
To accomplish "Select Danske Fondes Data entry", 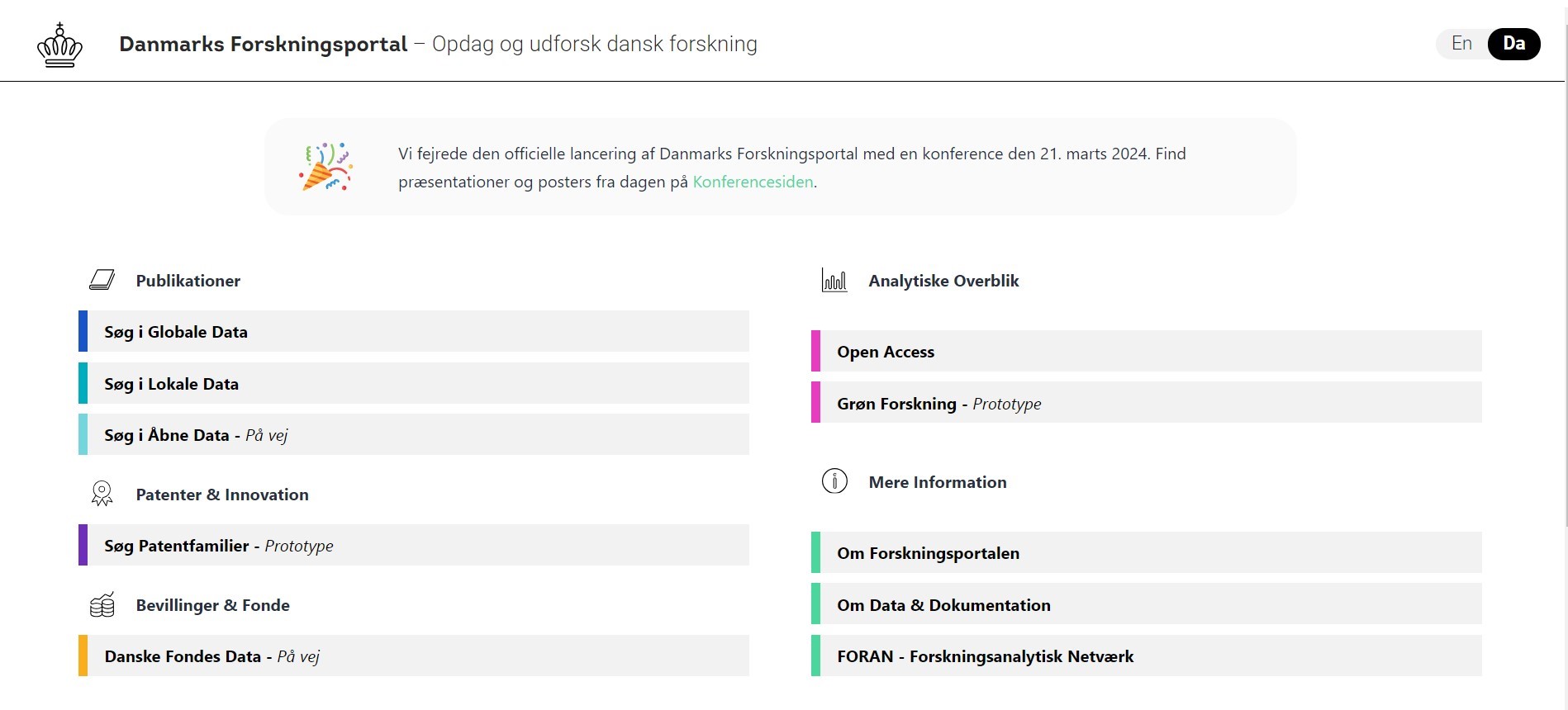I will pyautogui.click(x=413, y=656).
